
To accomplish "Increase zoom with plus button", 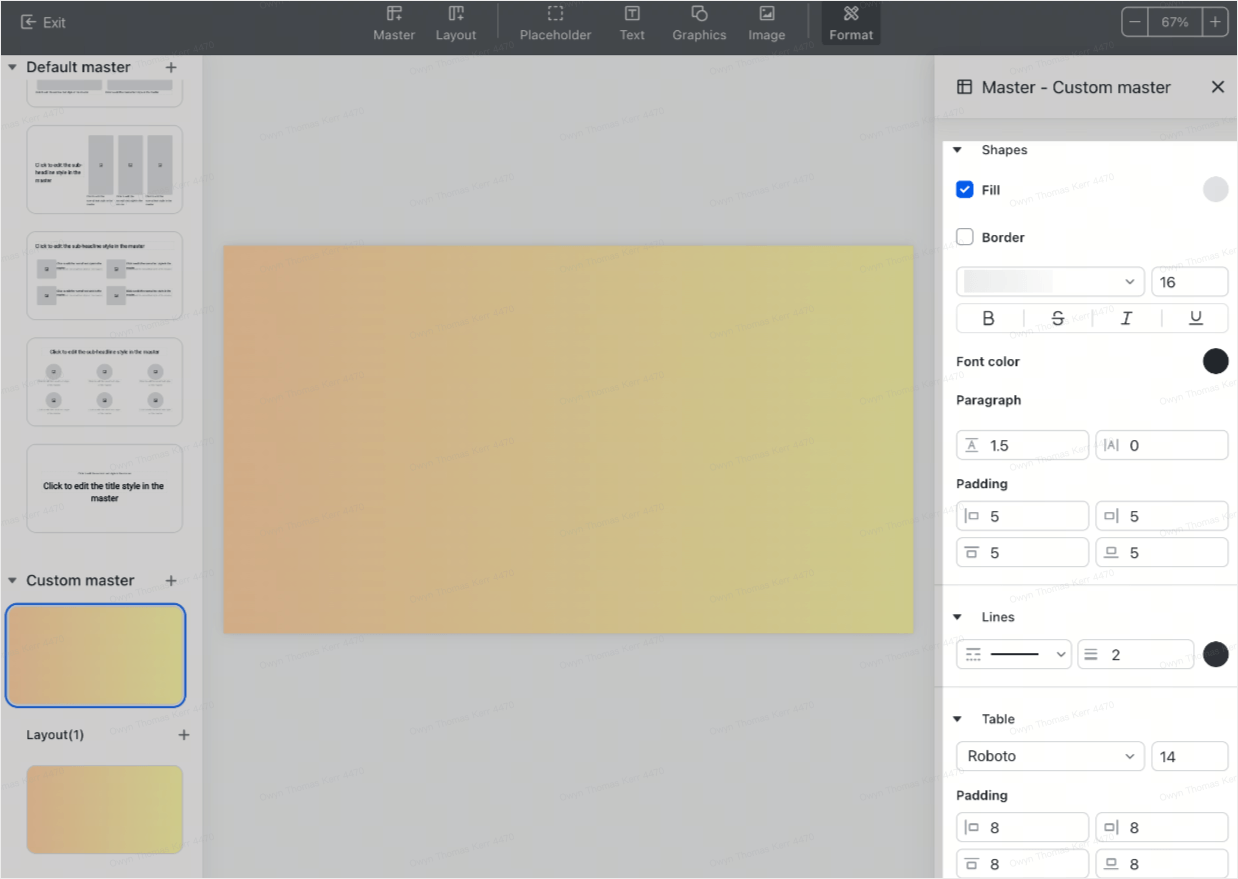I will 1215,22.
